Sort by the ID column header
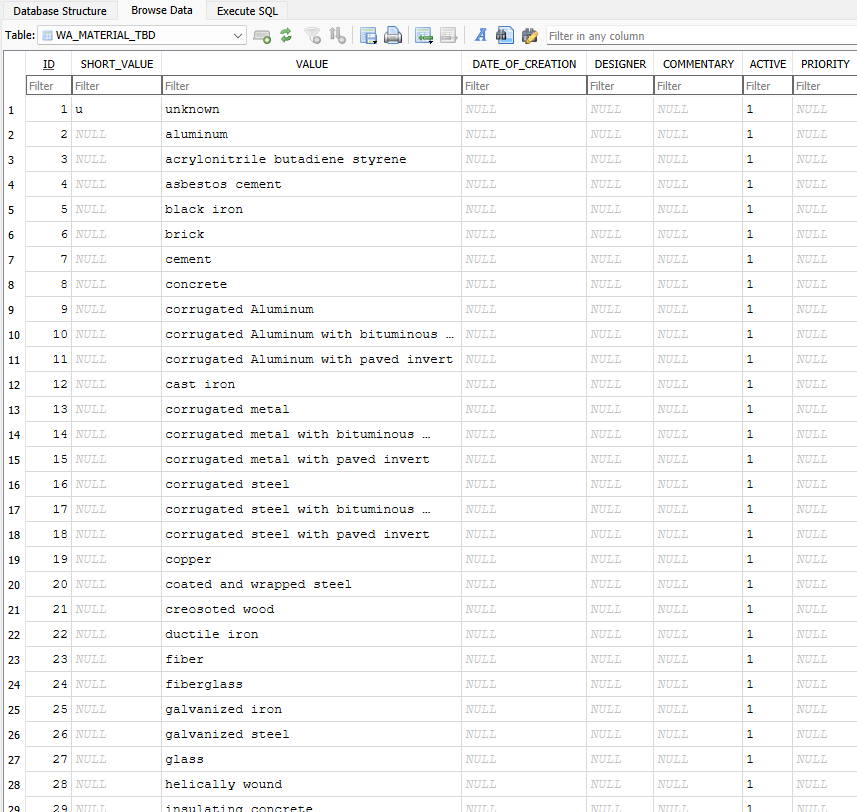The width and height of the screenshot is (857, 812). (49, 64)
